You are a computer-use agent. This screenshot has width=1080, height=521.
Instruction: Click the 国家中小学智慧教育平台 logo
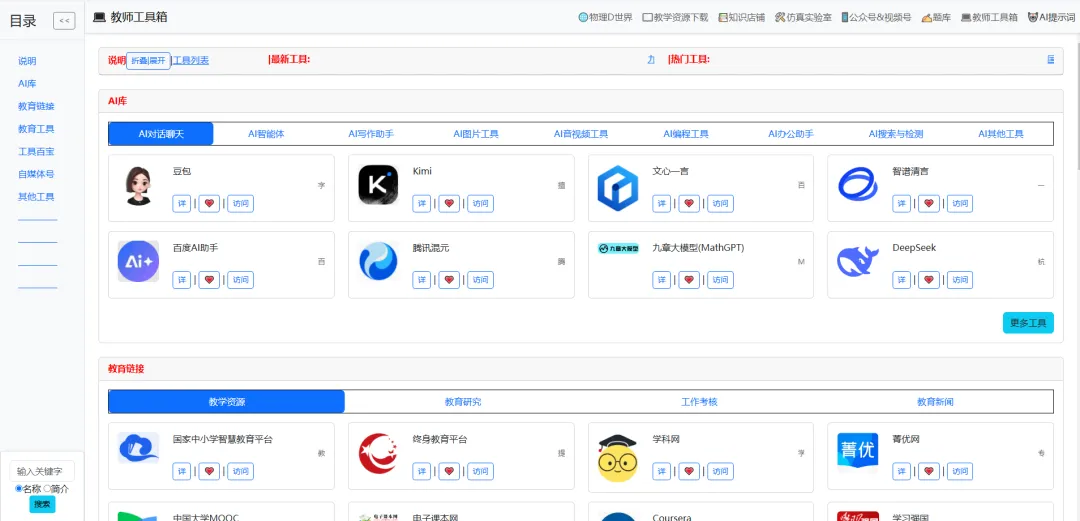(138, 448)
